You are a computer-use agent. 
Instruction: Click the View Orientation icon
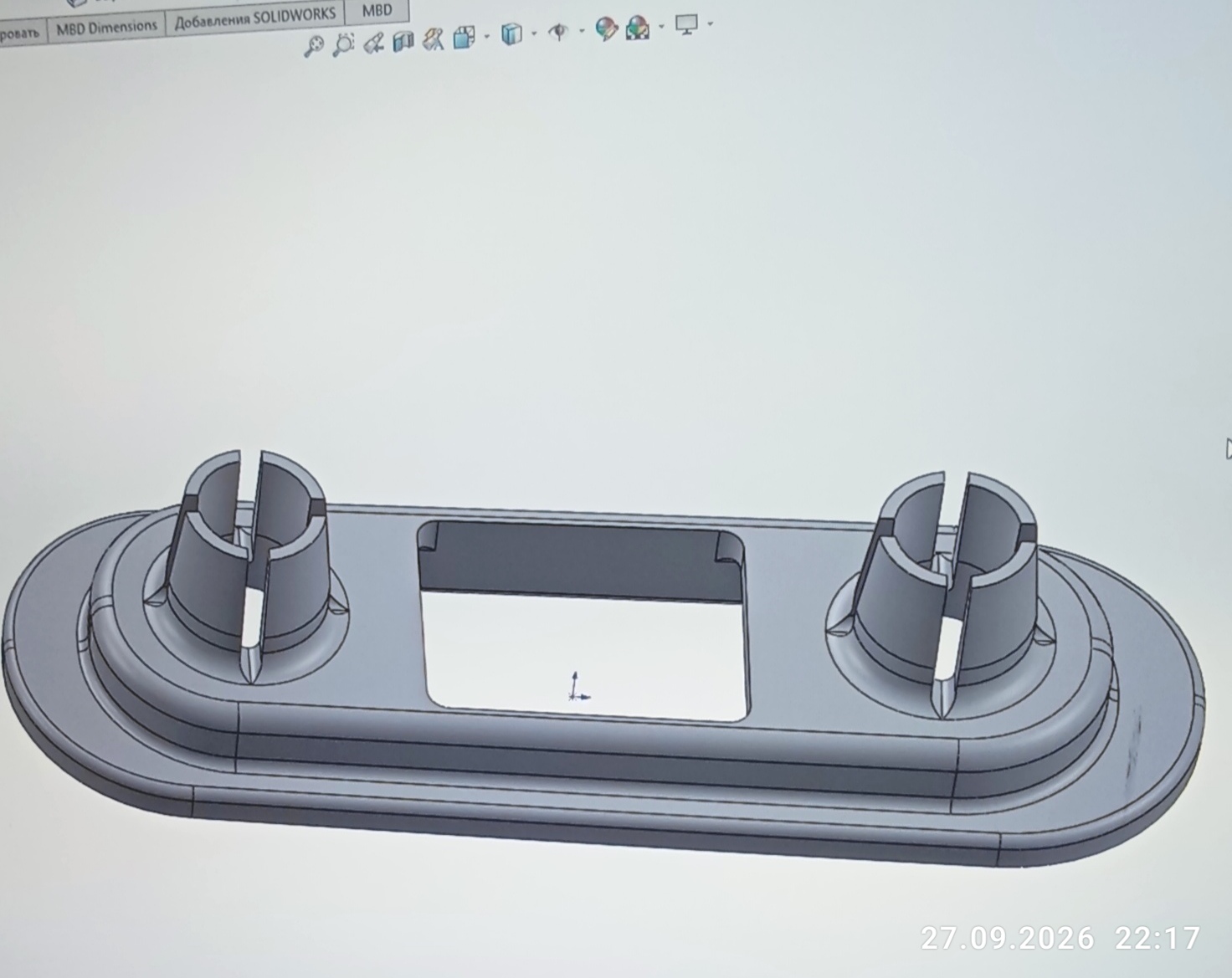click(x=464, y=37)
